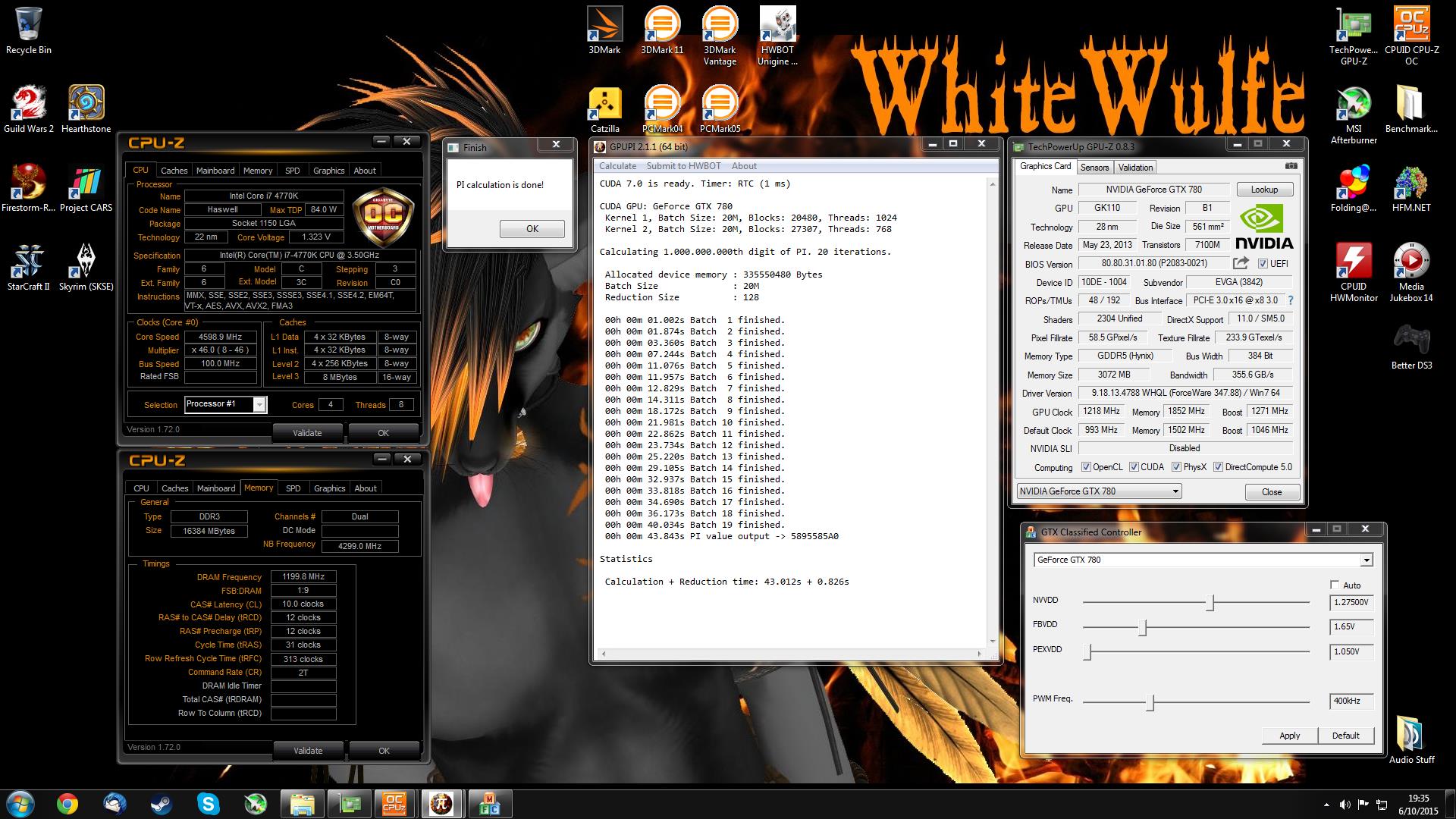Open the Benchmark folder on the desktop
Viewport: 1456px width, 819px height.
[x=1411, y=109]
